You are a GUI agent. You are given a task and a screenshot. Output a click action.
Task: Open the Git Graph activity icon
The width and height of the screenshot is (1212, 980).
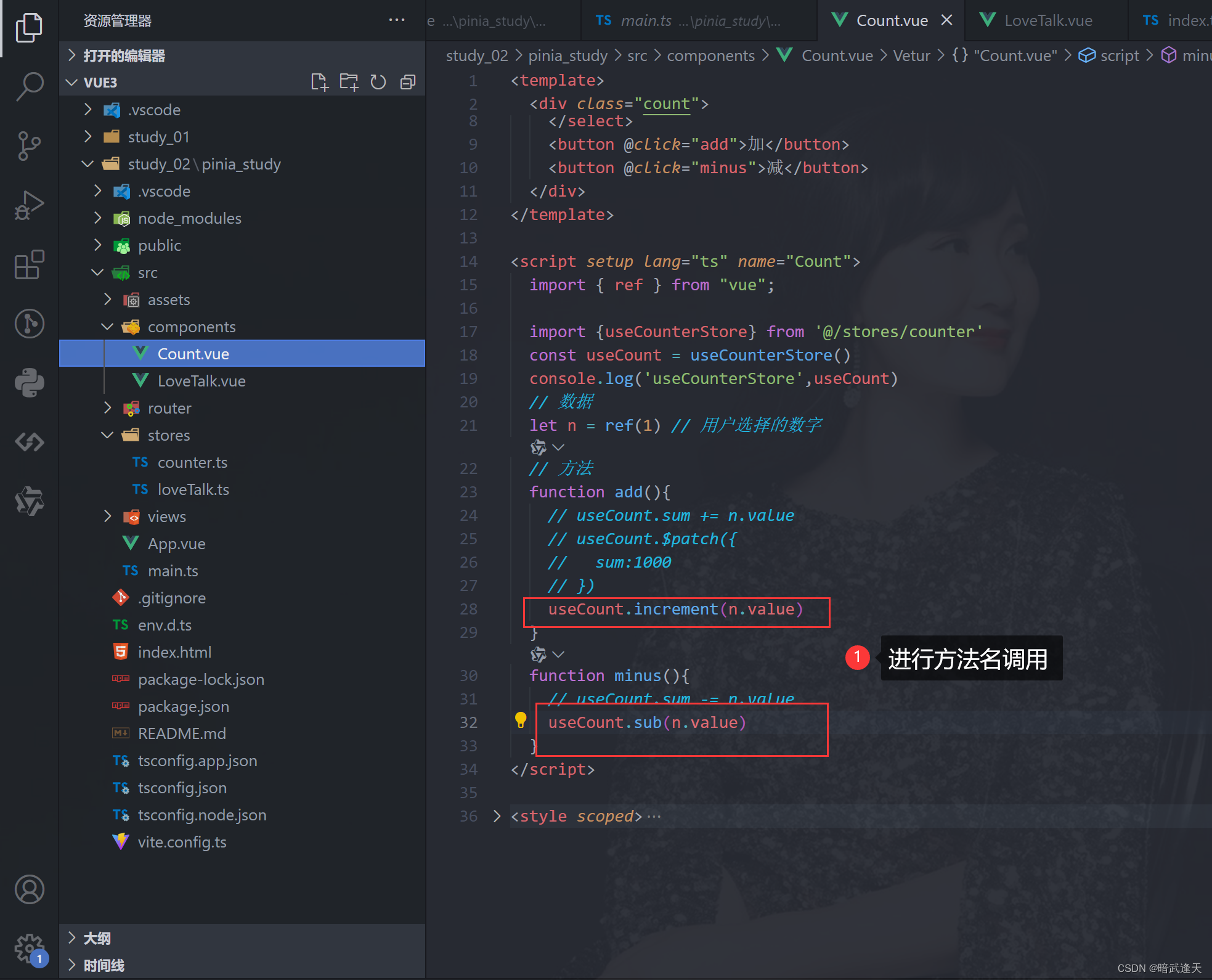(29, 324)
